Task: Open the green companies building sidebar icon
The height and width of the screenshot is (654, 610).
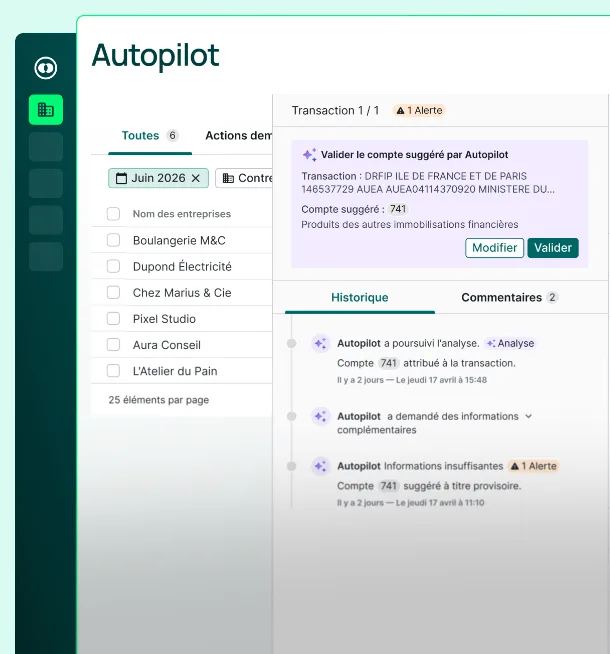Action: [46, 110]
